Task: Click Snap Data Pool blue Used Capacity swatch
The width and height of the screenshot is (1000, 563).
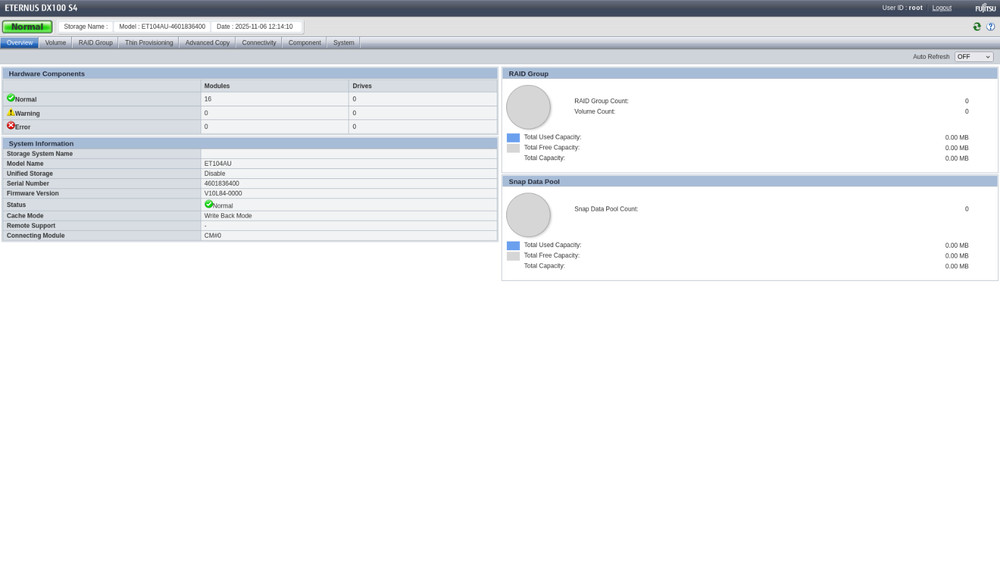Action: click(513, 245)
